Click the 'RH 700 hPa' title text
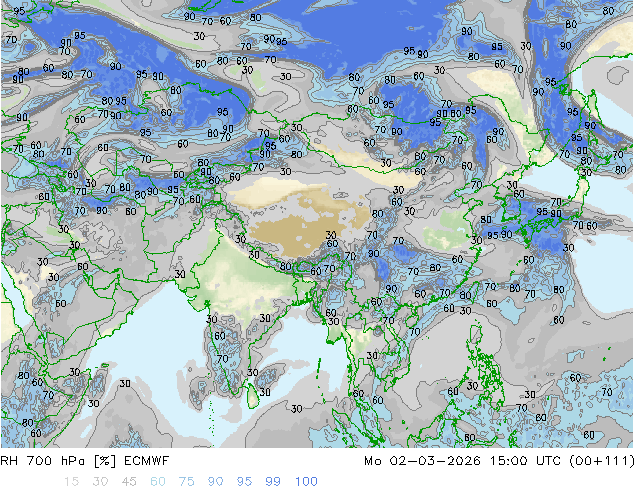This screenshot has height=490, width=634. [42, 461]
